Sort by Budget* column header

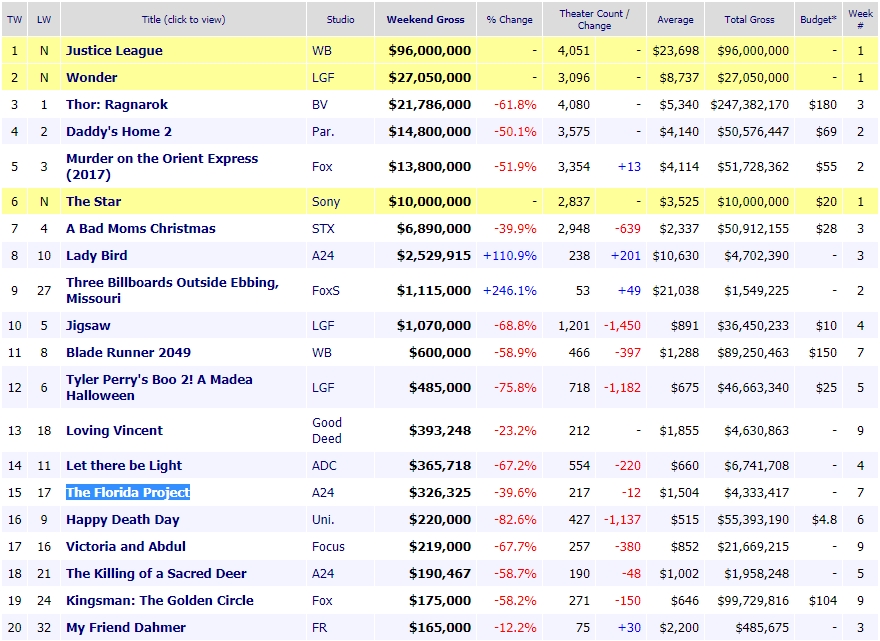pyautogui.click(x=818, y=20)
